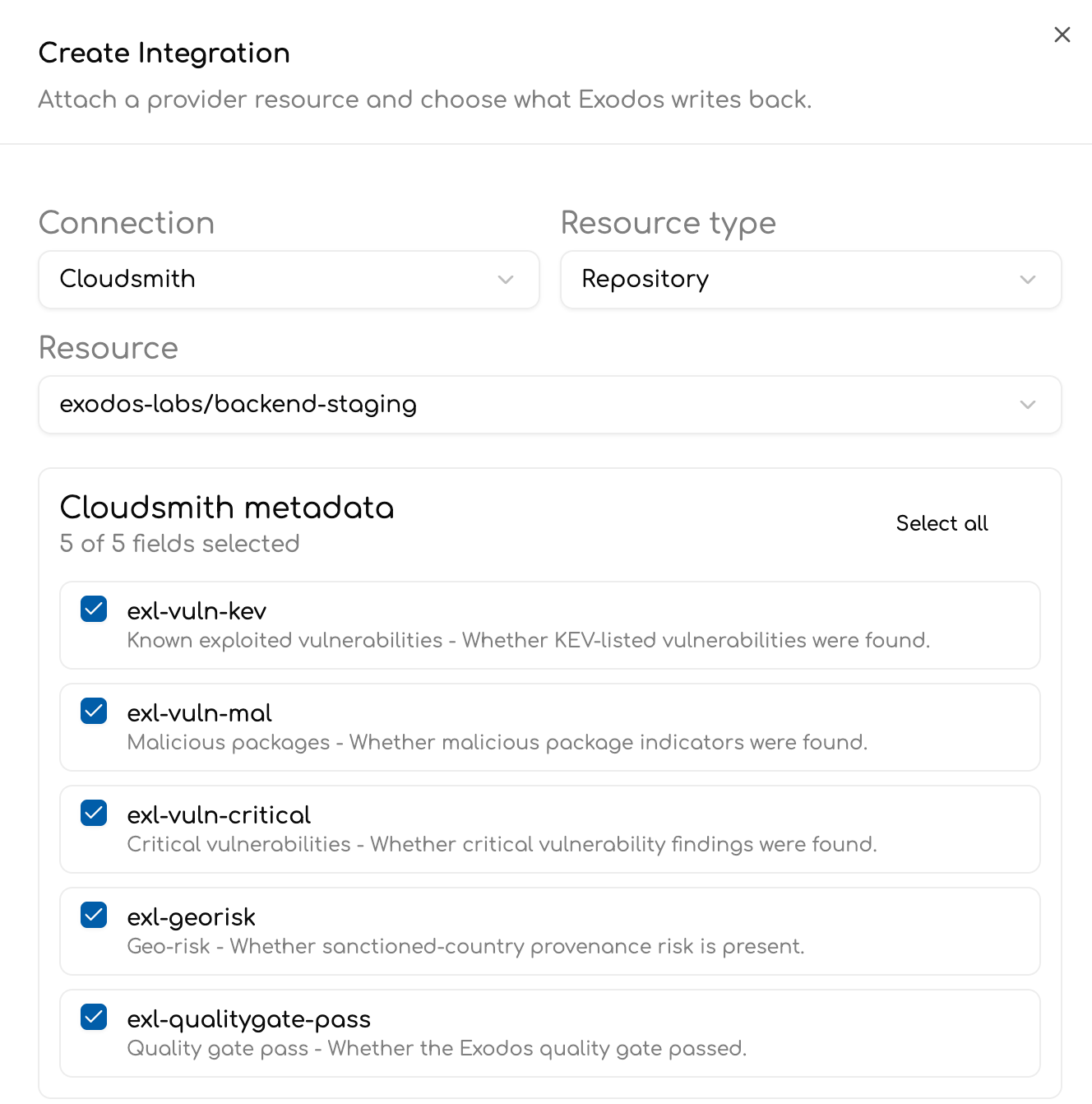The image size is (1092, 1104).
Task: Click the chevron arrow in Resource dropdown
Action: [1028, 405]
